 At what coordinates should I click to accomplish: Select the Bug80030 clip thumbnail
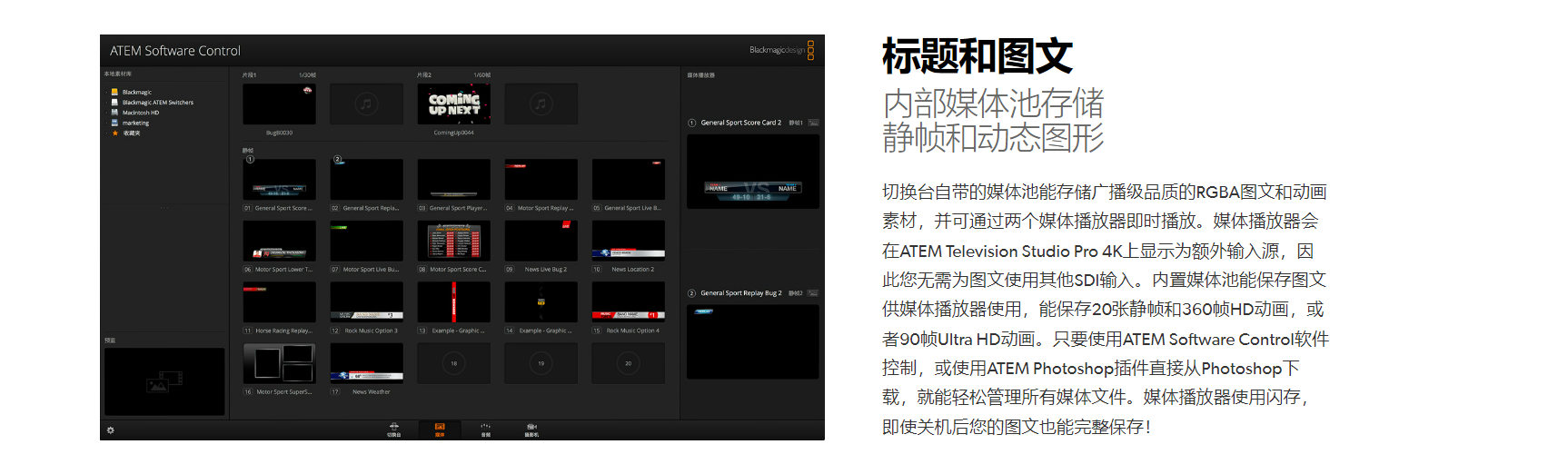pos(279,104)
